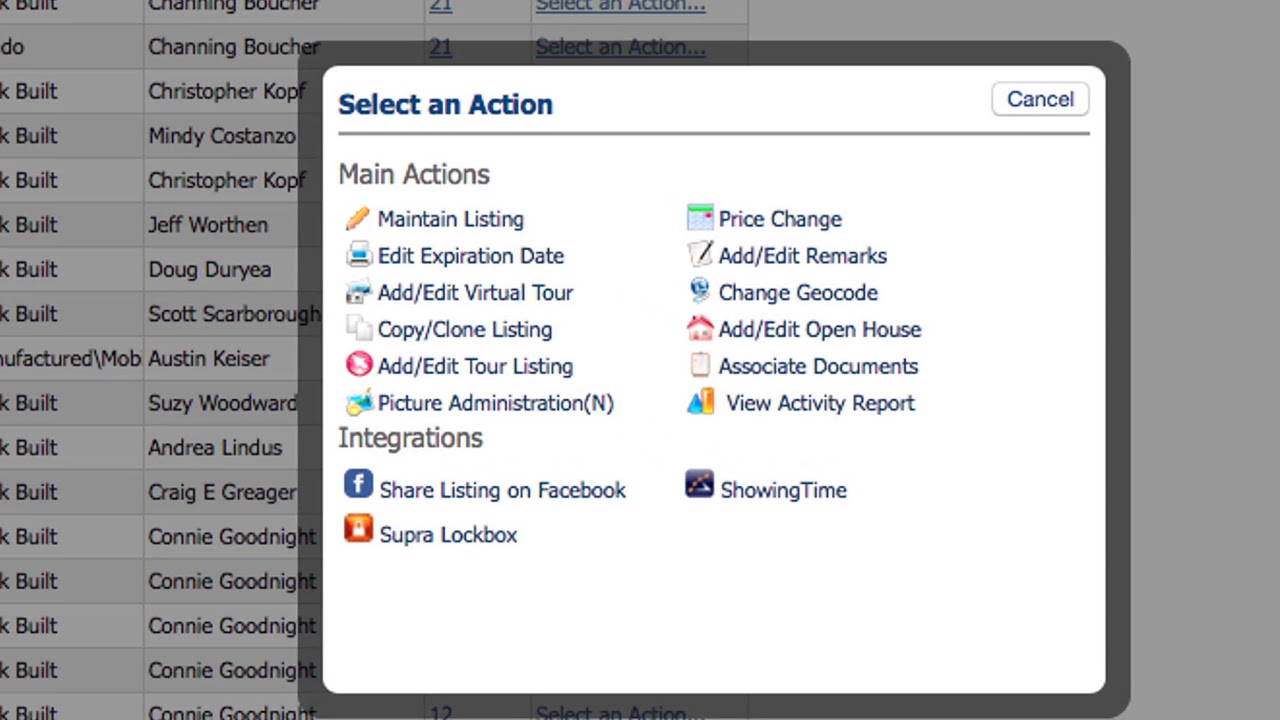The height and width of the screenshot is (720, 1280).
Task: Select Share Listing on Facebook
Action: click(x=502, y=490)
